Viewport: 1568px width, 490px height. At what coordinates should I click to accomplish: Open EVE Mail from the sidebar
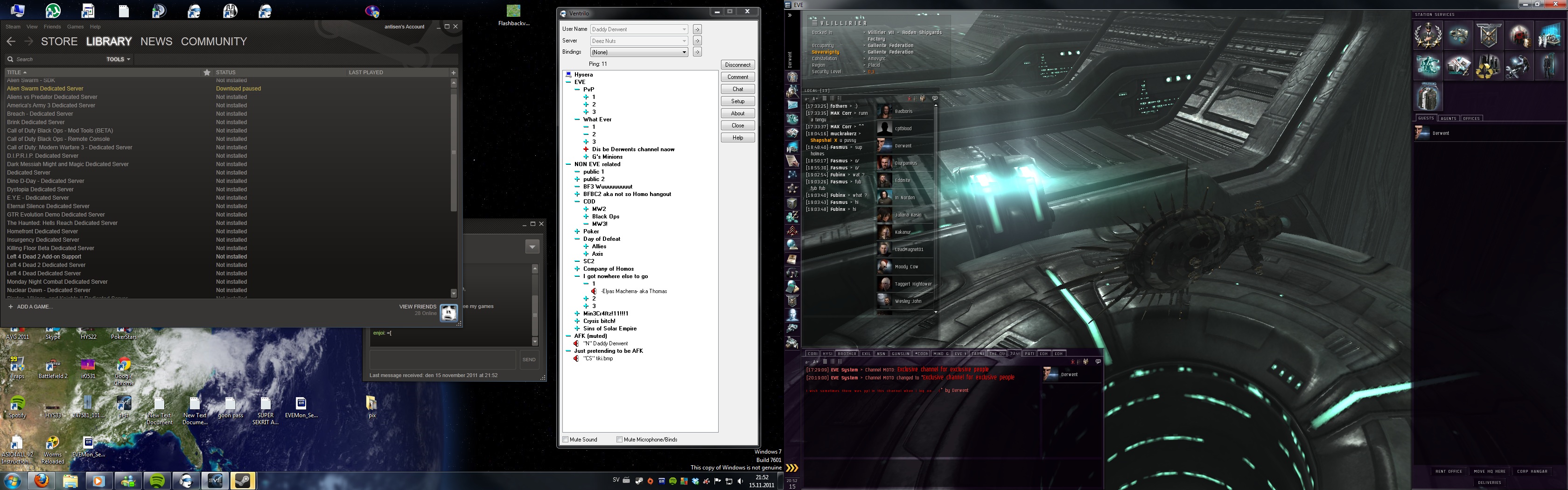click(x=792, y=105)
